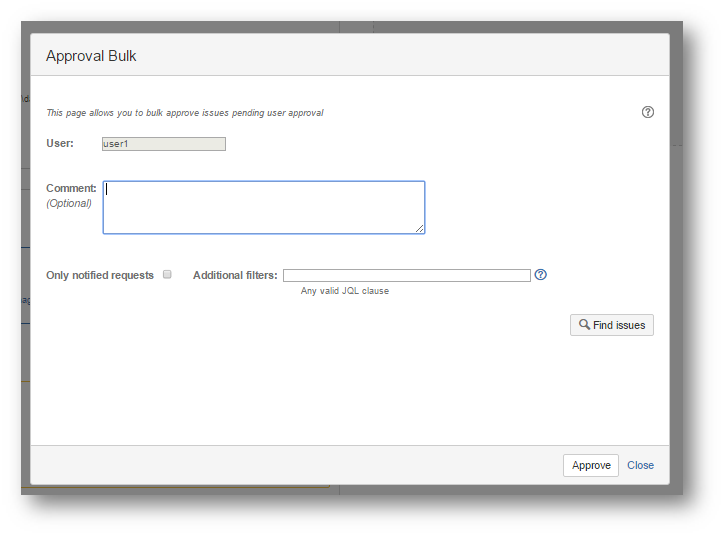
Task: Open the page help question mark icon
Action: [647, 112]
